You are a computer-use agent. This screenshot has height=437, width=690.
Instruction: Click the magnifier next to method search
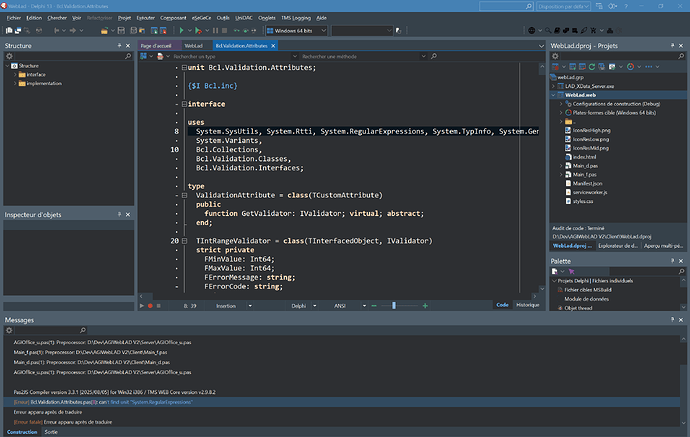pyautogui.click(x=434, y=56)
